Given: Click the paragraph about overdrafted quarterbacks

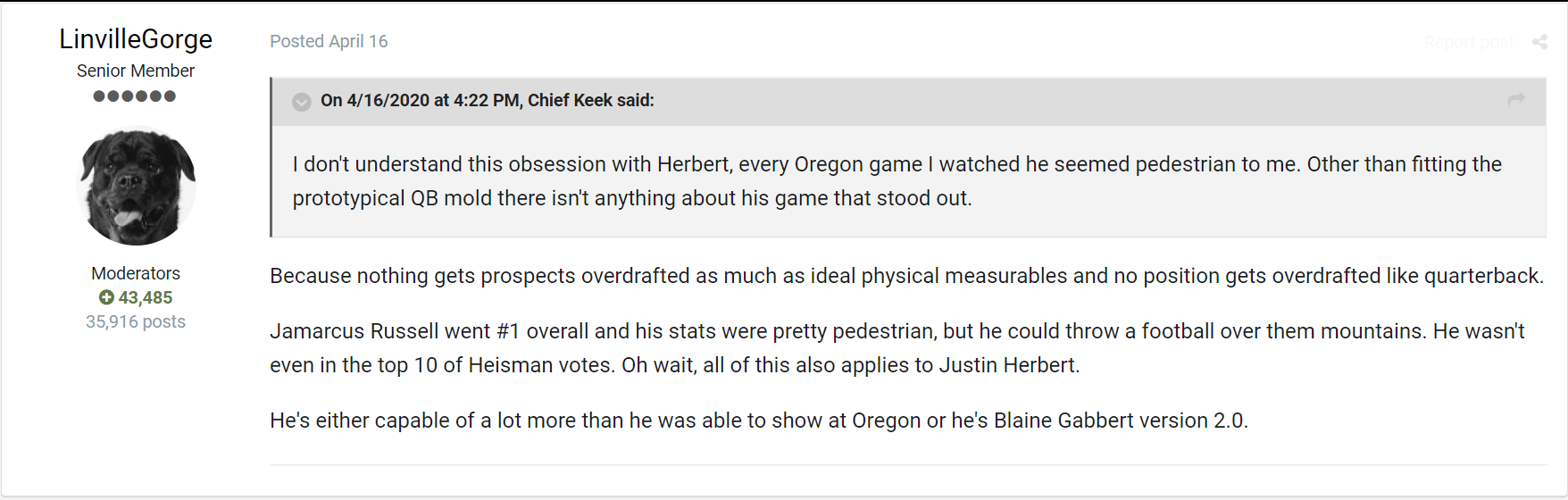Looking at the screenshot, I should [x=906, y=276].
